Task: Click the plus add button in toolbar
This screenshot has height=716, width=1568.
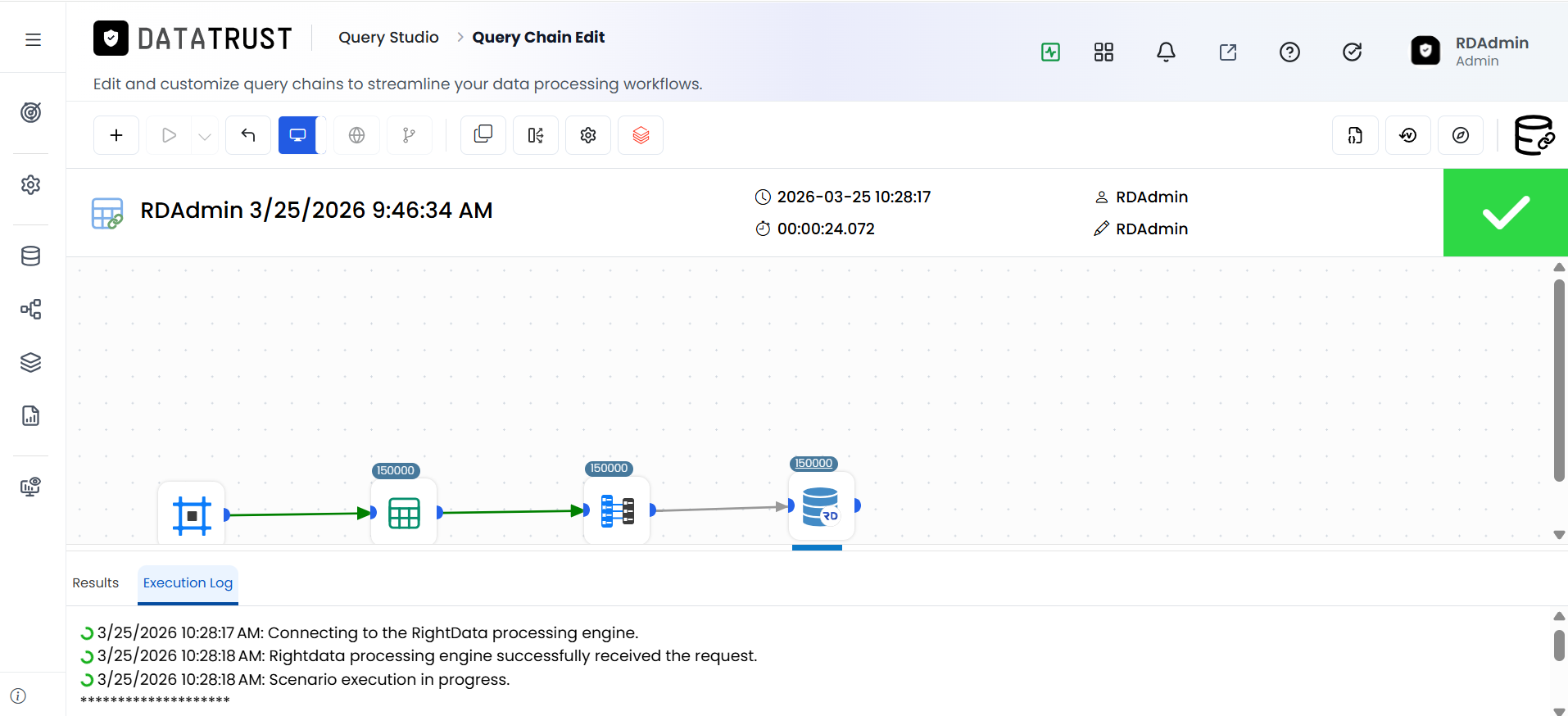Action: pyautogui.click(x=116, y=135)
